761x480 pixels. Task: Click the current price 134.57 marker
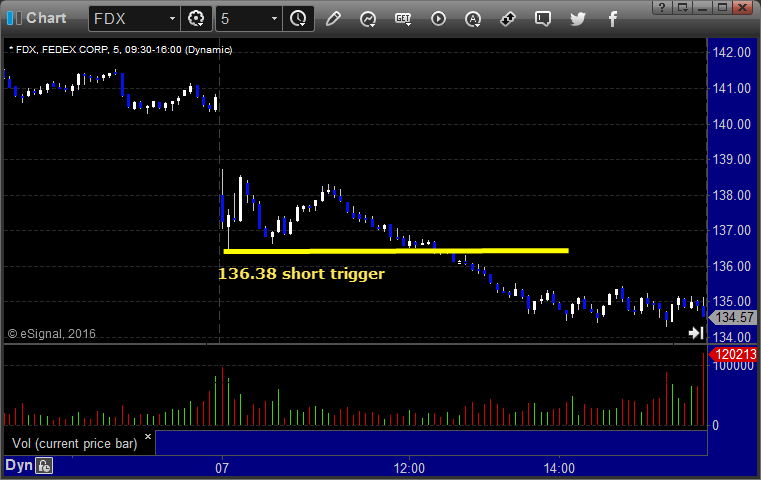733,317
